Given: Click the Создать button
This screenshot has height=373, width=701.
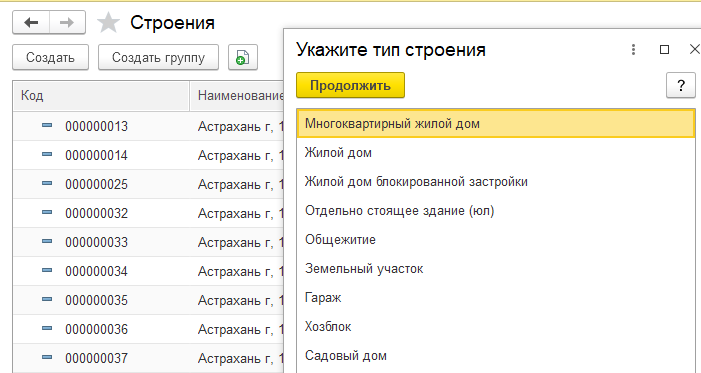Looking at the screenshot, I should (x=51, y=57).
